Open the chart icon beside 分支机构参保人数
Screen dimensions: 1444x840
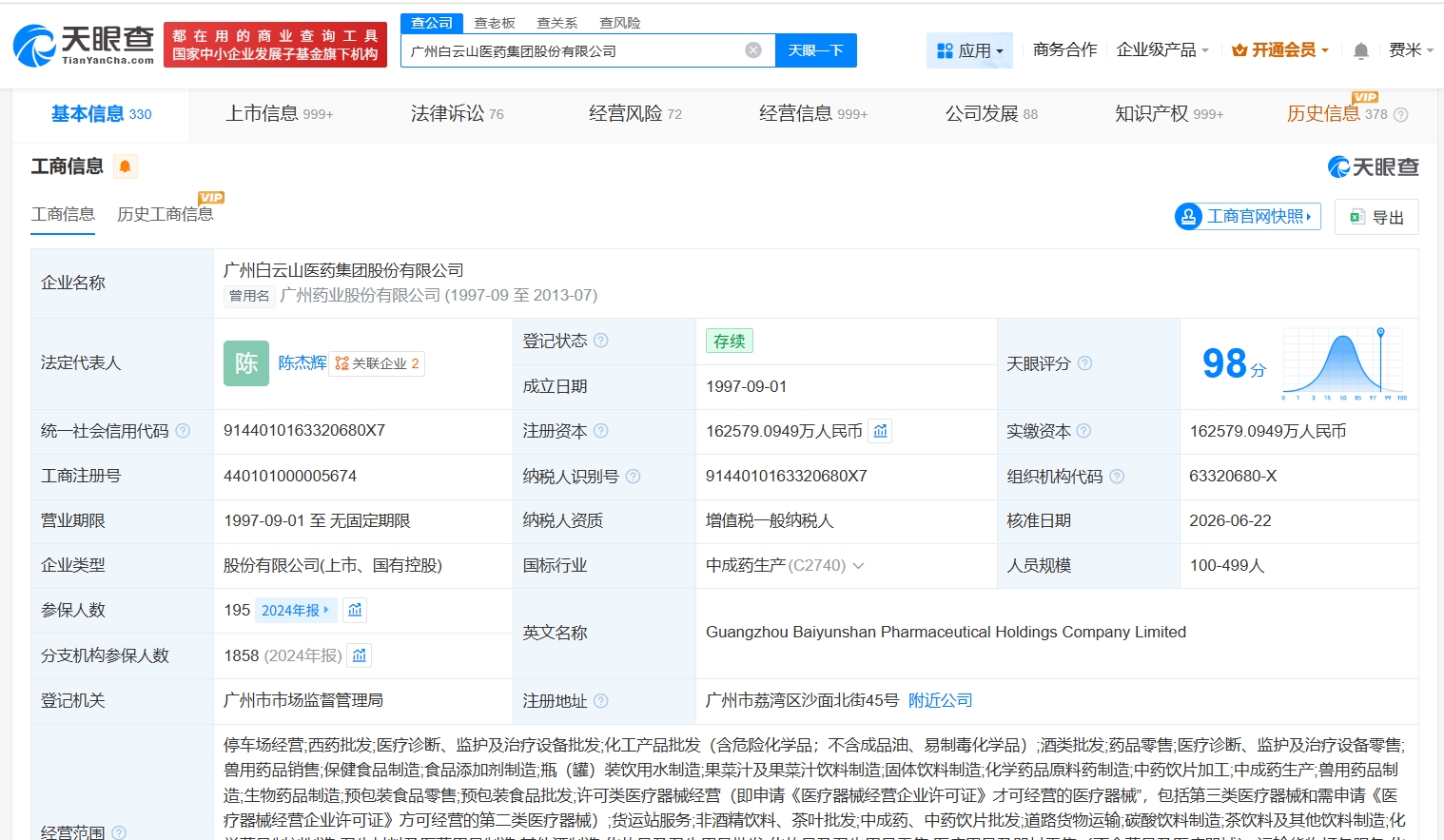click(360, 655)
